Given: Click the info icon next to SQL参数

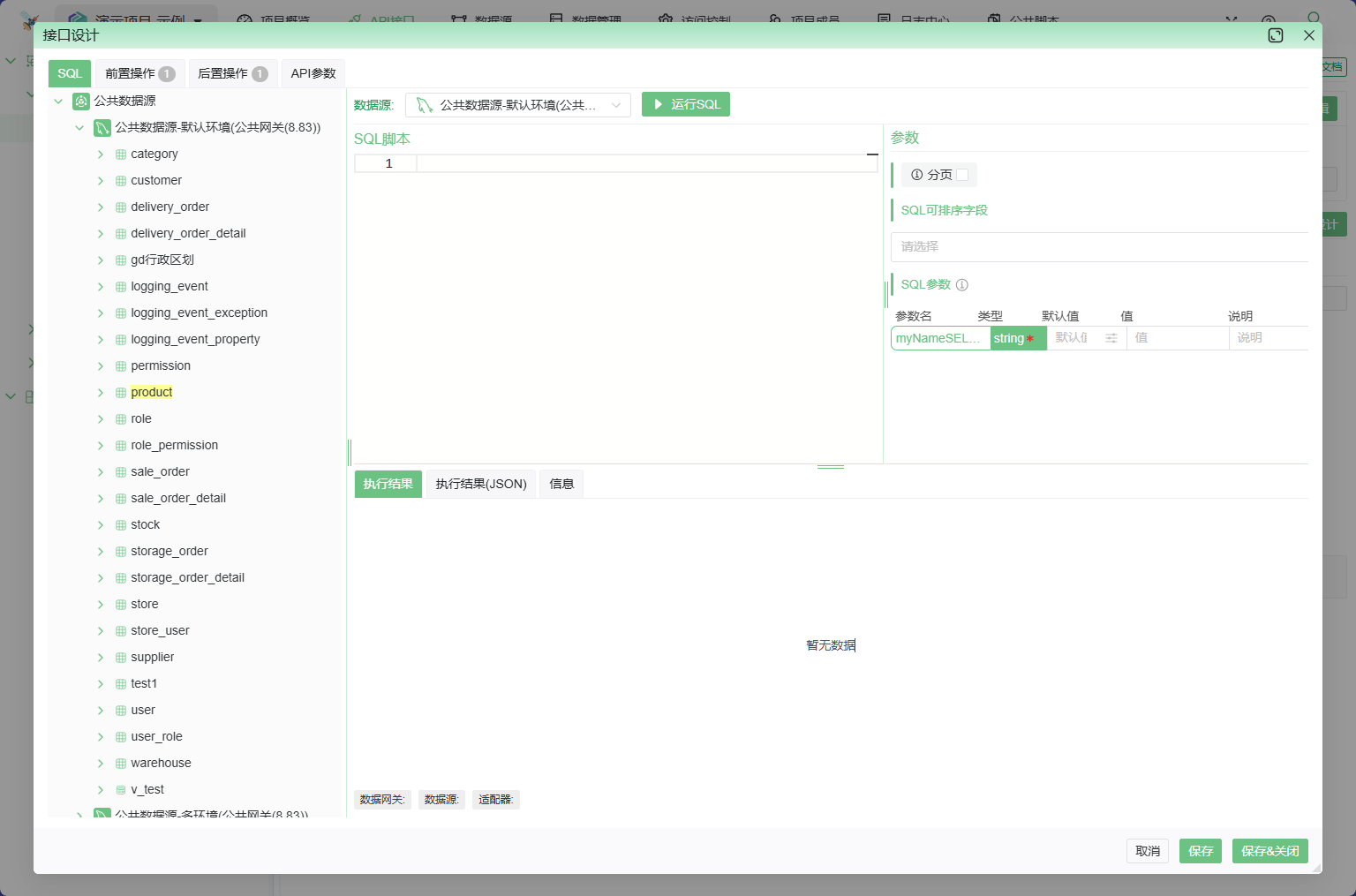Looking at the screenshot, I should (x=962, y=285).
